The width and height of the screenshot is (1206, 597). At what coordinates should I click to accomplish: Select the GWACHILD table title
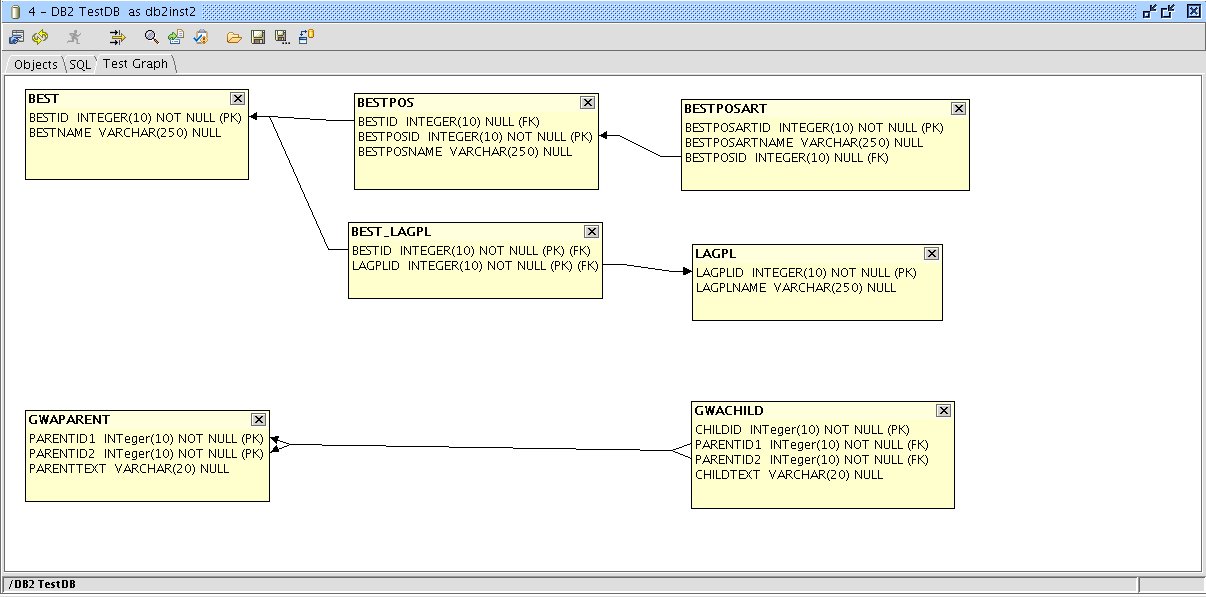point(729,410)
